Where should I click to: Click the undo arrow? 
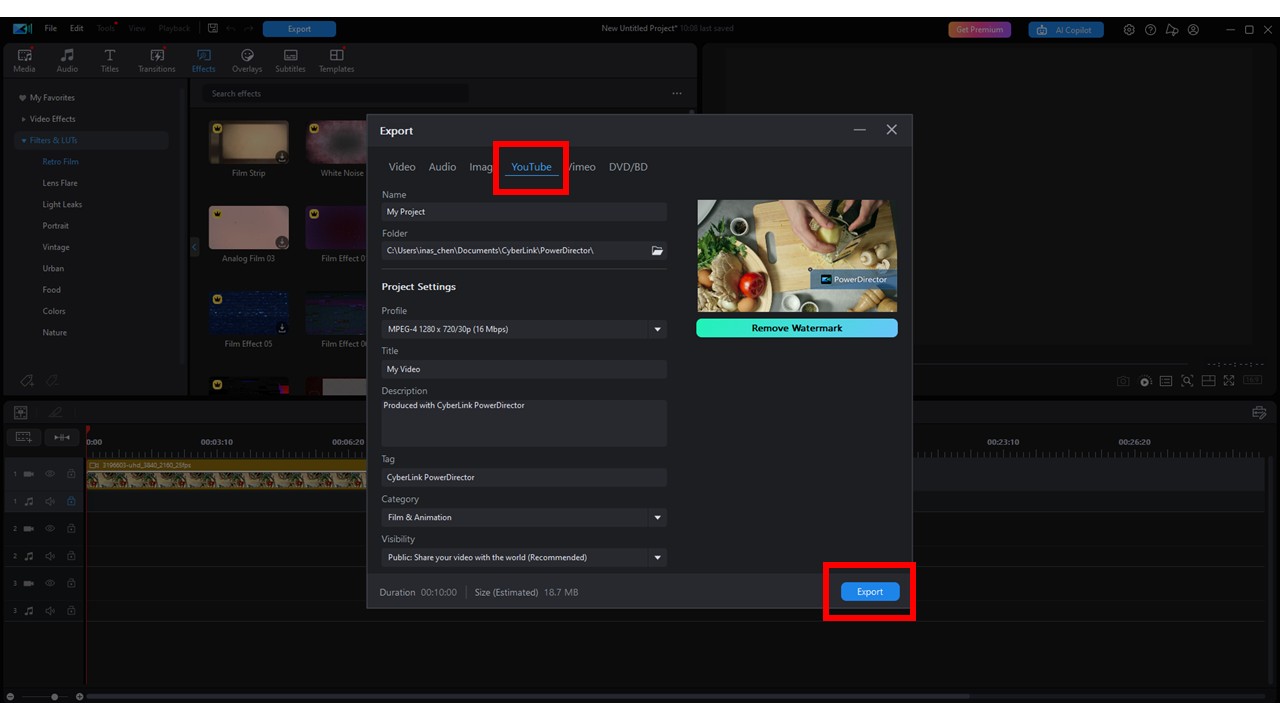231,29
